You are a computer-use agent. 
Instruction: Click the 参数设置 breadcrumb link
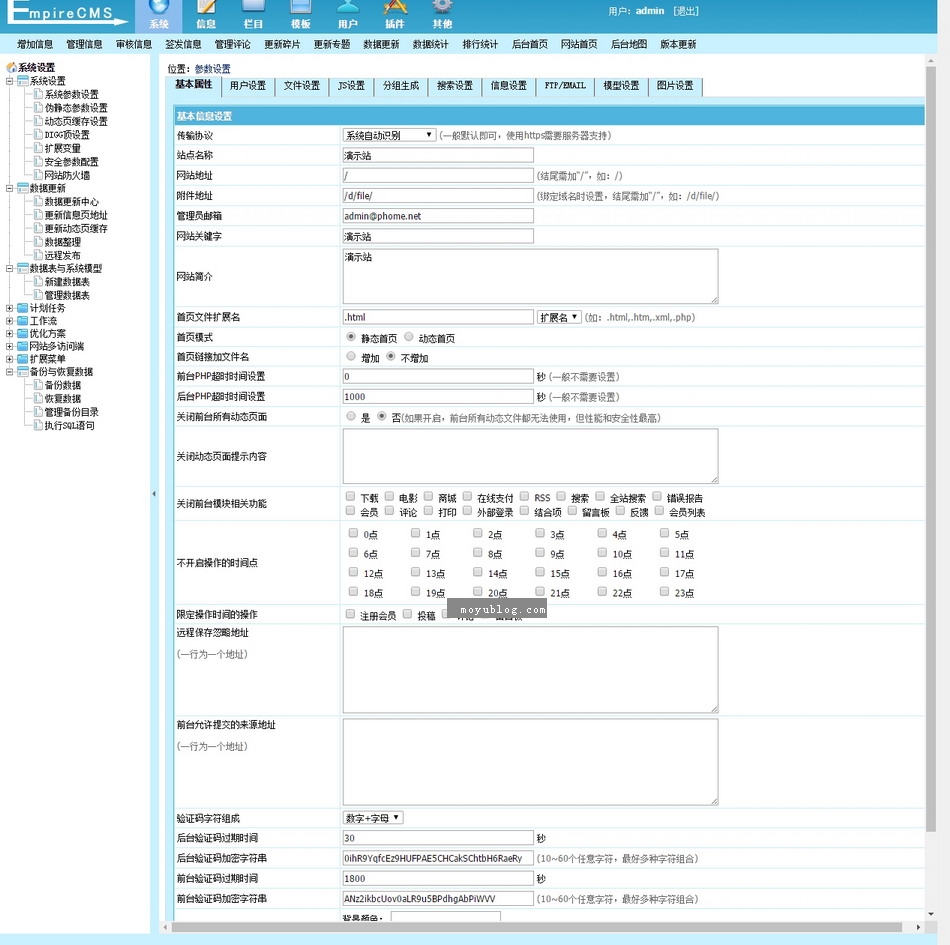point(213,68)
